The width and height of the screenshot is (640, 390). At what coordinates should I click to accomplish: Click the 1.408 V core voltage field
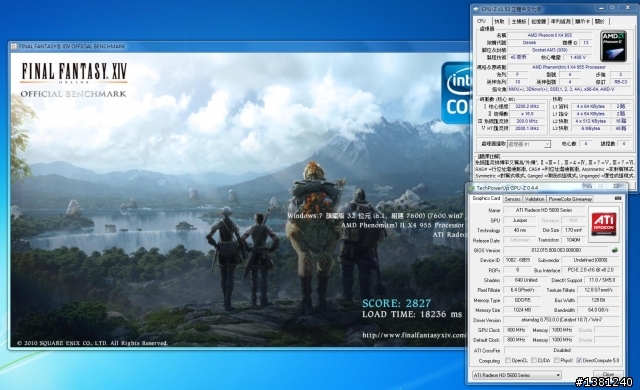pyautogui.click(x=578, y=57)
